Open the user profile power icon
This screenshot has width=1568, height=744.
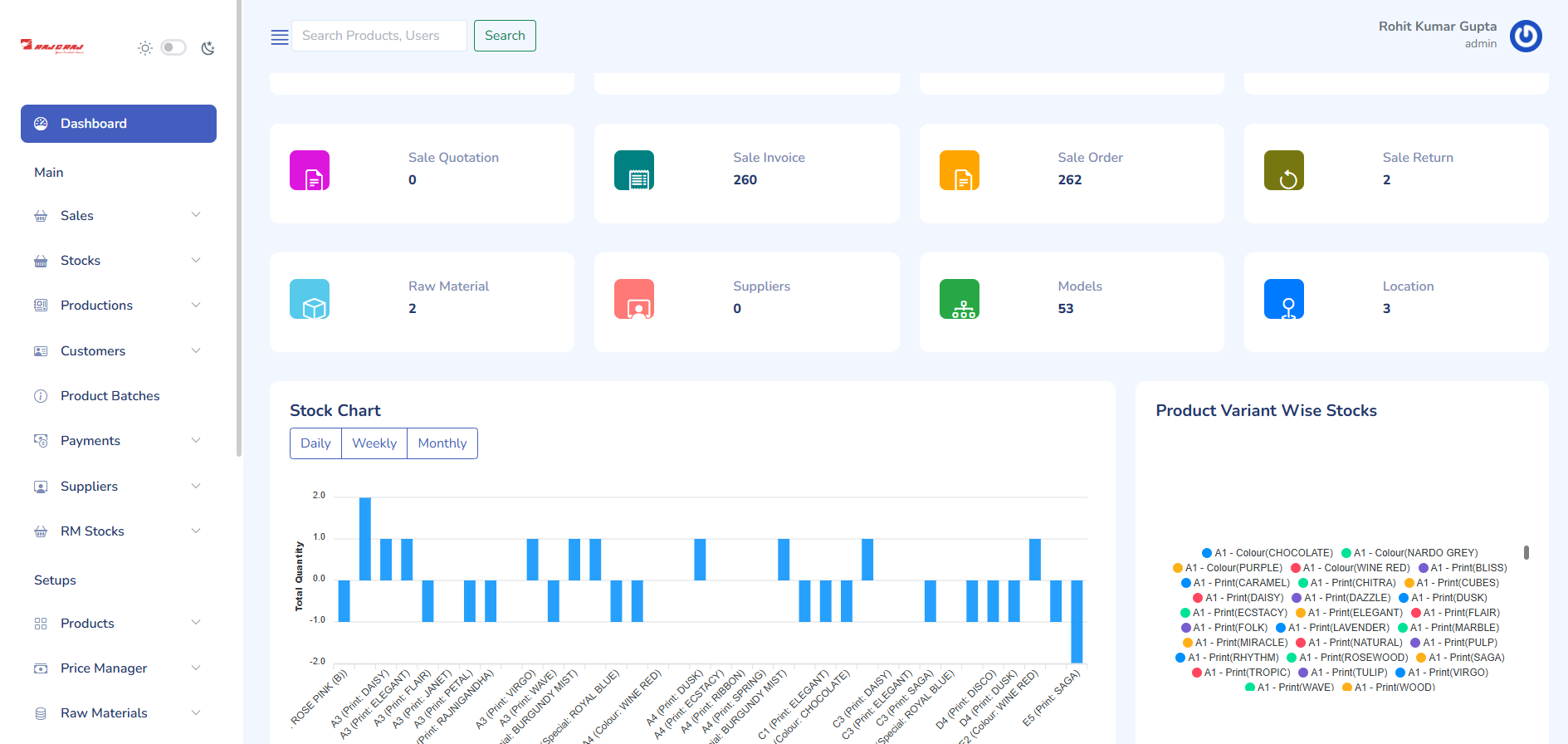tap(1525, 36)
